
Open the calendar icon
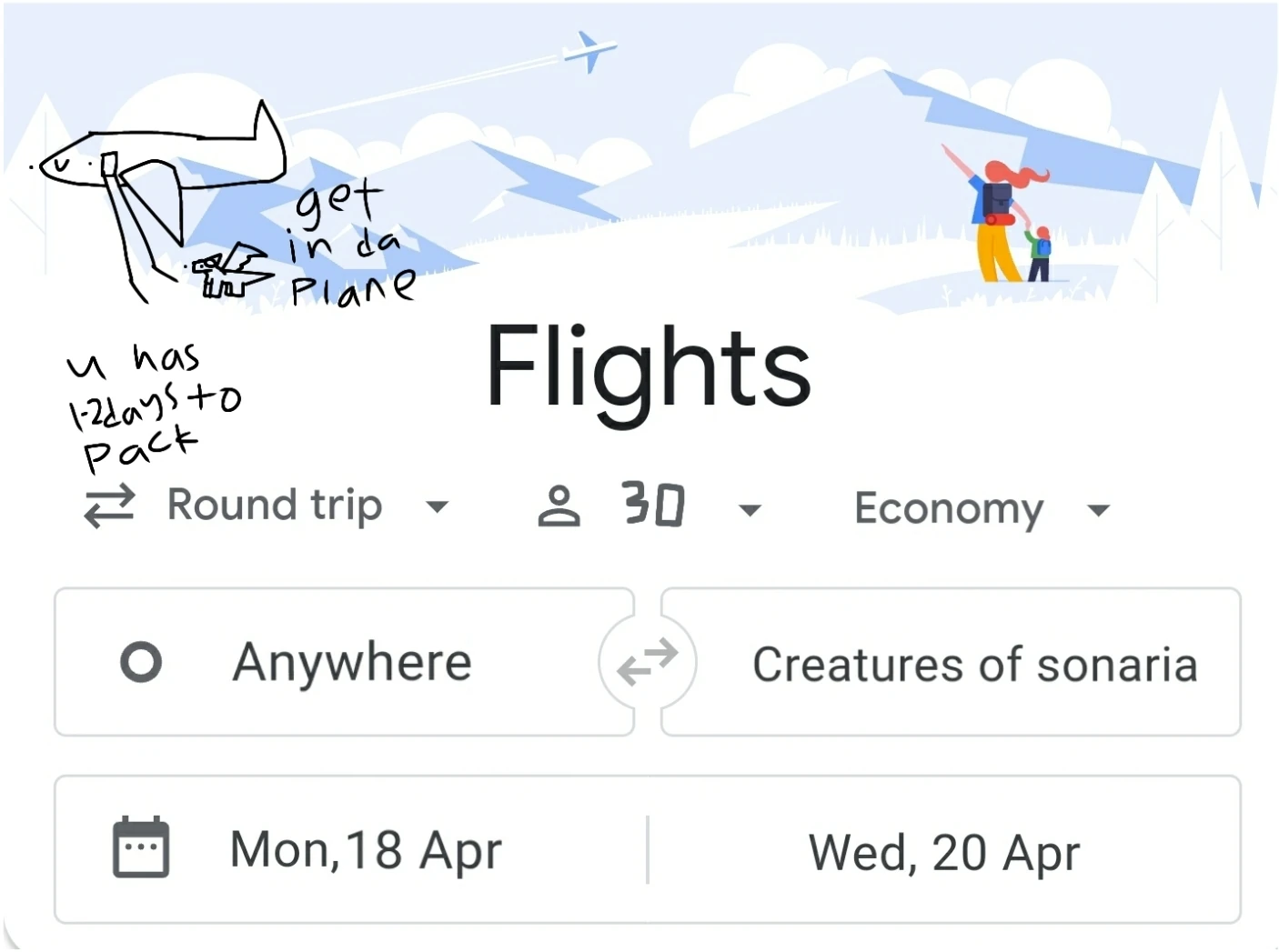pyautogui.click(x=141, y=847)
